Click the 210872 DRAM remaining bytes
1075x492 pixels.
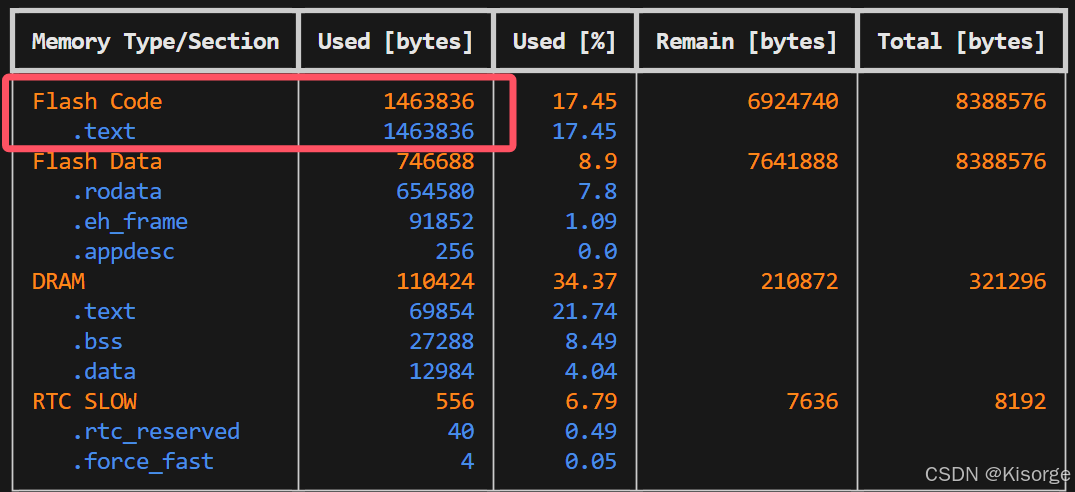click(799, 281)
